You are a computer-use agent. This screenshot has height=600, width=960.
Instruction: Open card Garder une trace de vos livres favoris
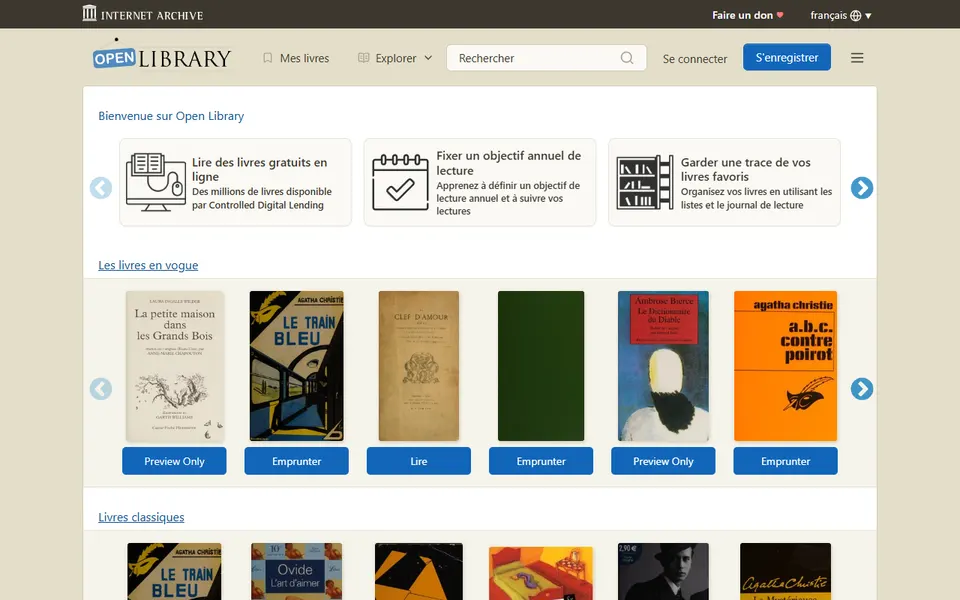point(724,182)
